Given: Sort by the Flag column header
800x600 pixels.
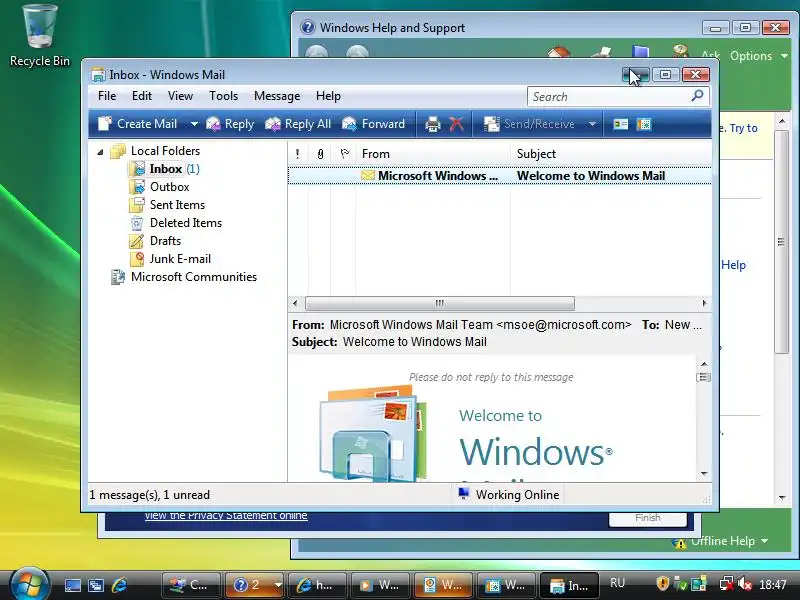Looking at the screenshot, I should [344, 154].
